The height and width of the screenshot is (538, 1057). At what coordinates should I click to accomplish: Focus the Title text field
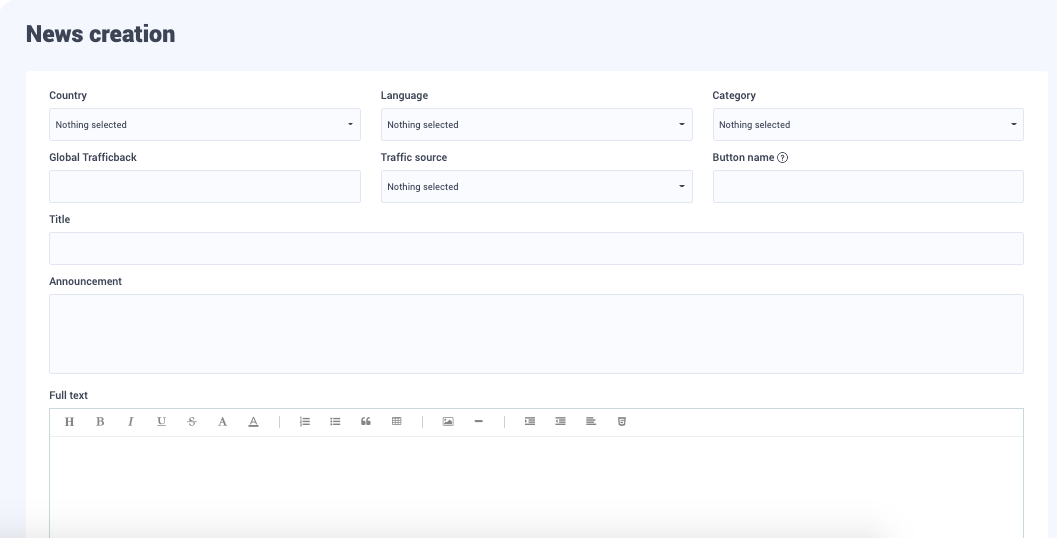(x=536, y=249)
